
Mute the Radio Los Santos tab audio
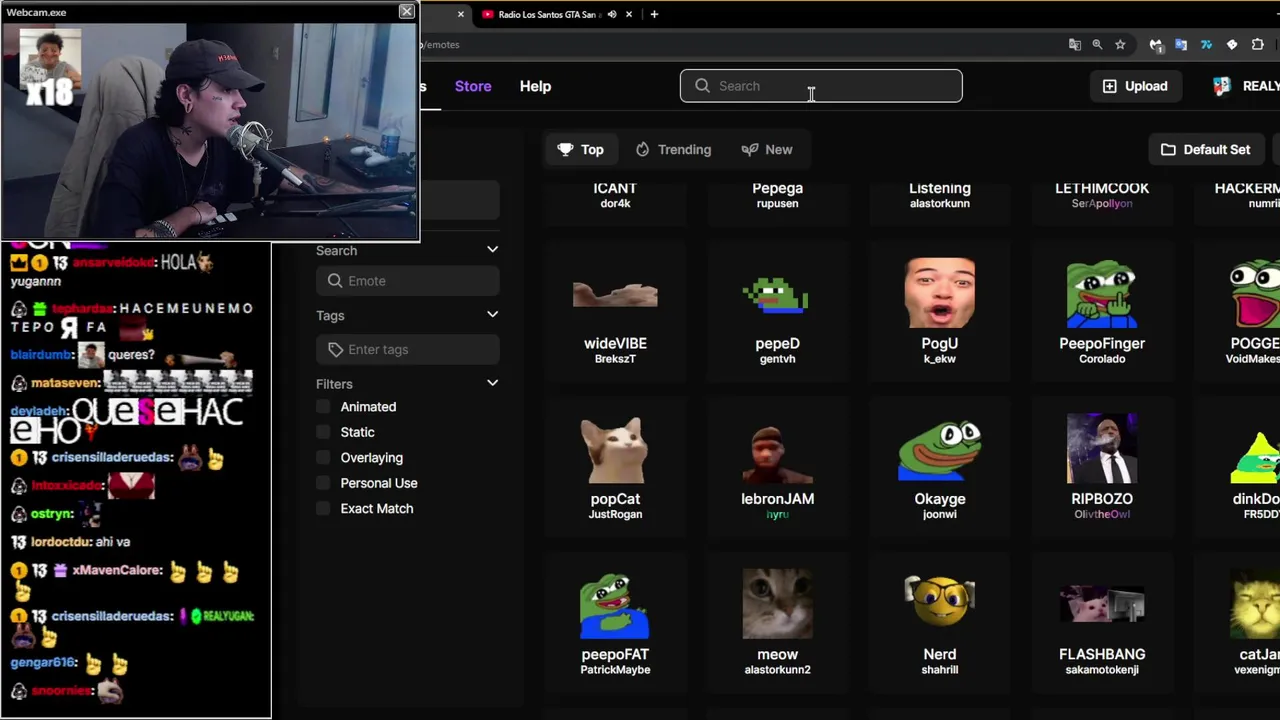(x=612, y=14)
